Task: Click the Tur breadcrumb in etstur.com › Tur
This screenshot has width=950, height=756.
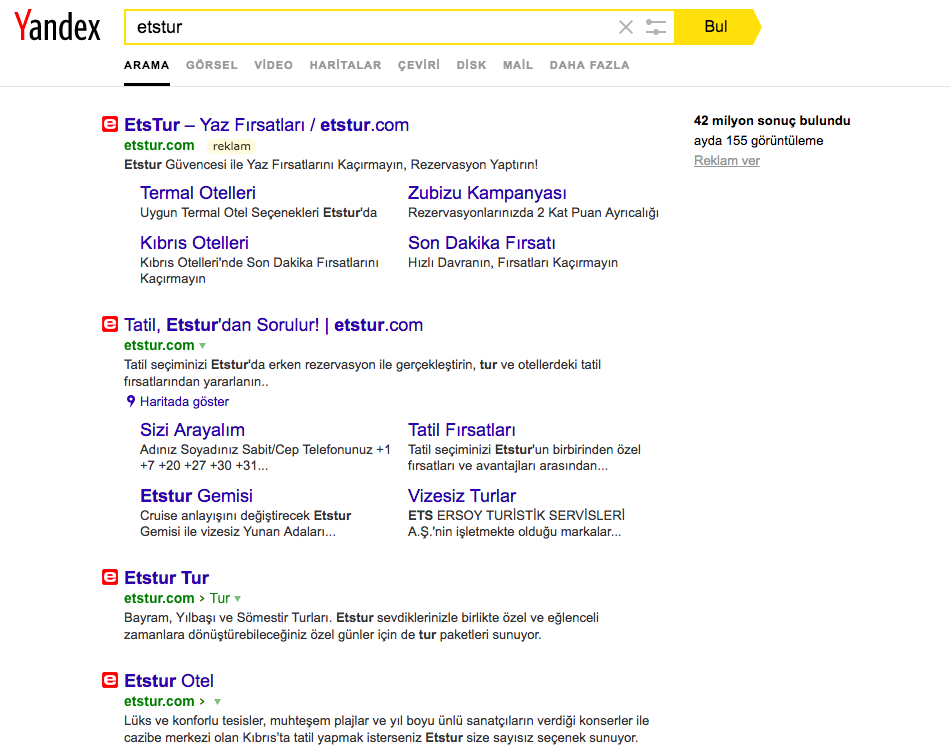Action: tap(220, 598)
